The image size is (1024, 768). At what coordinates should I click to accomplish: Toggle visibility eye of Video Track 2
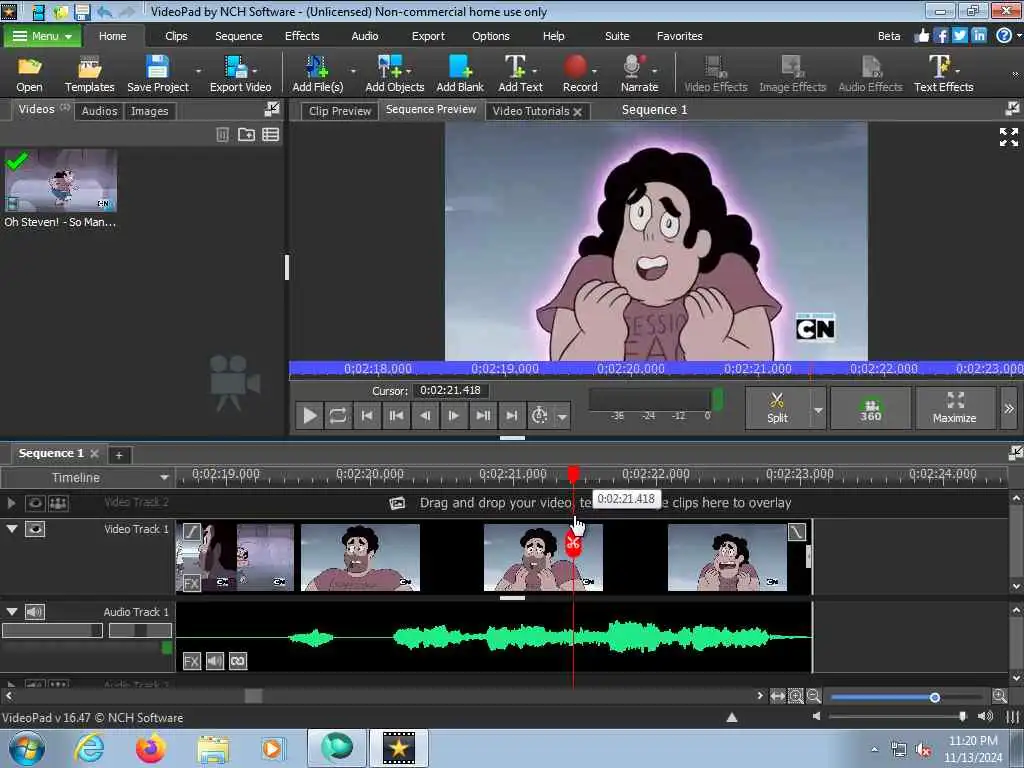[35, 503]
